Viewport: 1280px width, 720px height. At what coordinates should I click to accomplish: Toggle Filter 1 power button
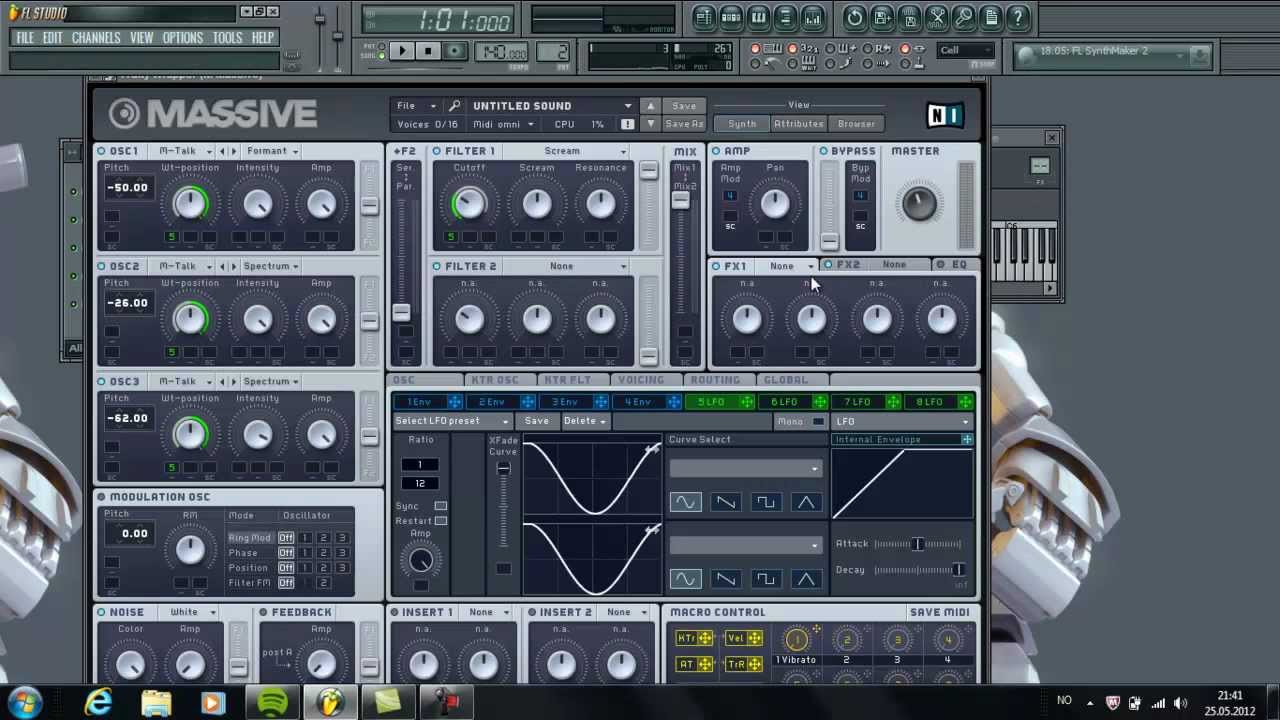coord(437,151)
